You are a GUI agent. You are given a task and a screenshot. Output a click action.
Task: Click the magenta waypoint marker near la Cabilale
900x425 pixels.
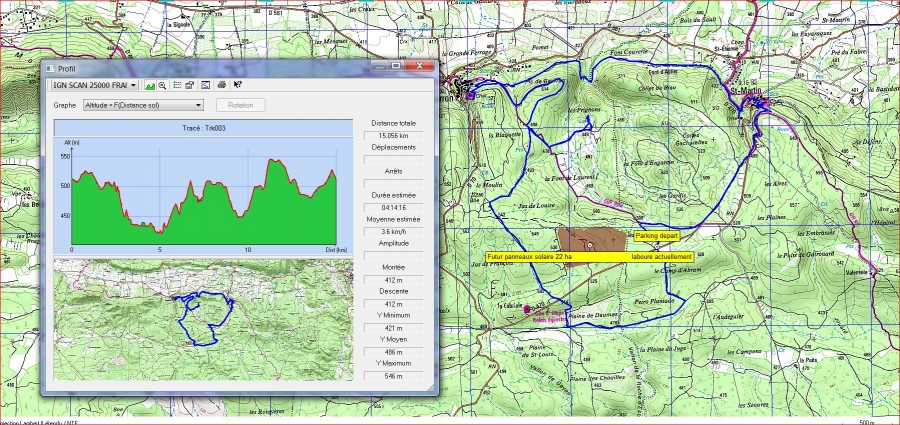pyautogui.click(x=527, y=308)
